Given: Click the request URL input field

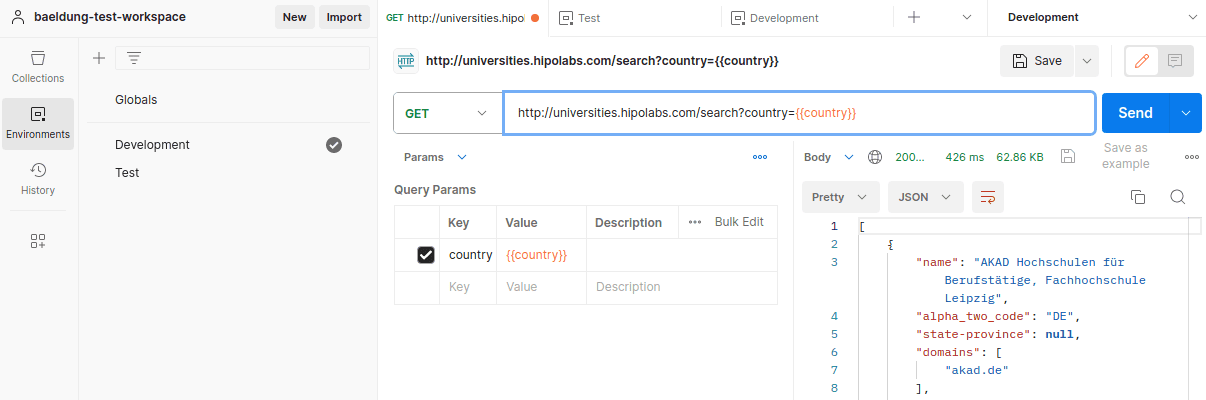Looking at the screenshot, I should (798, 113).
